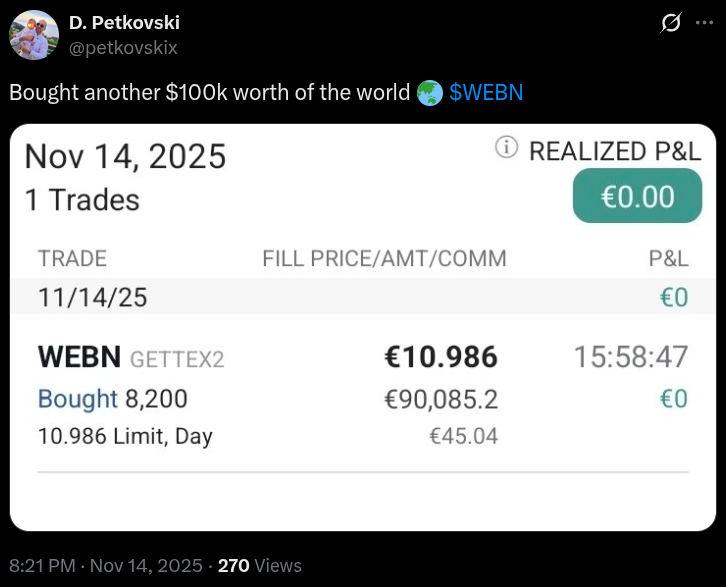The image size is (726, 587).
Task: Click the P&L column header
Action: coord(668,258)
